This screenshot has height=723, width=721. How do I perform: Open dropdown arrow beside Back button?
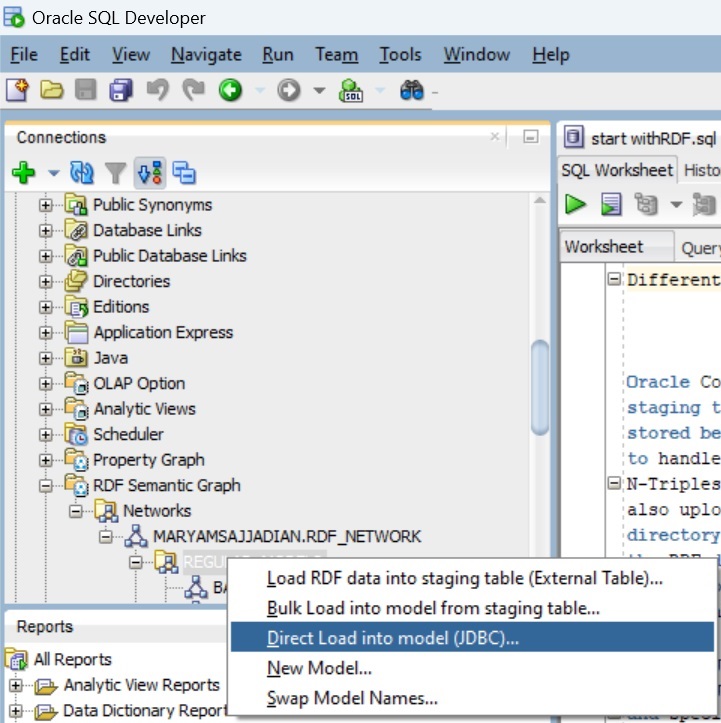tap(260, 90)
